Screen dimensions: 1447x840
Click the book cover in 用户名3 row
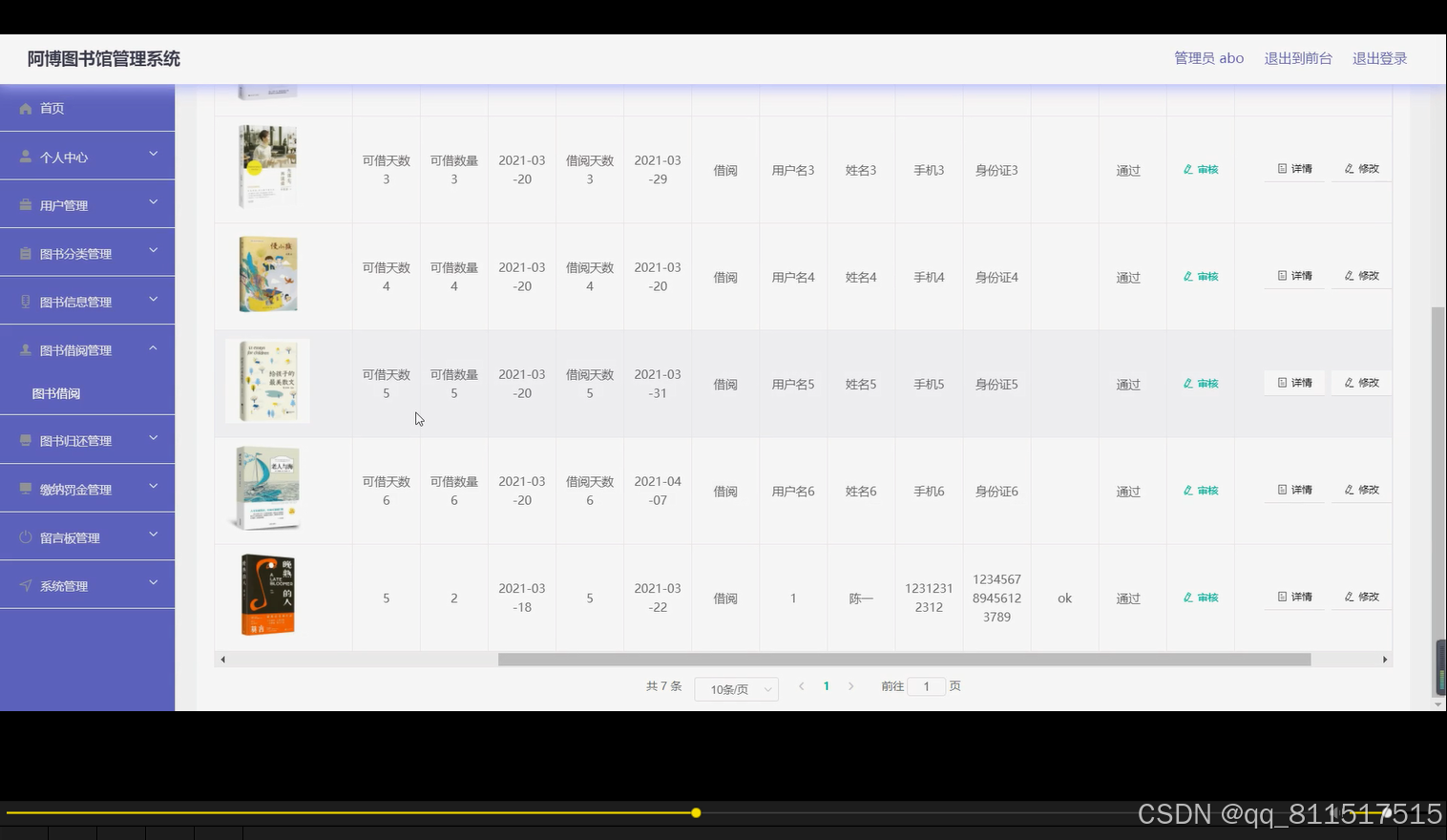point(267,167)
